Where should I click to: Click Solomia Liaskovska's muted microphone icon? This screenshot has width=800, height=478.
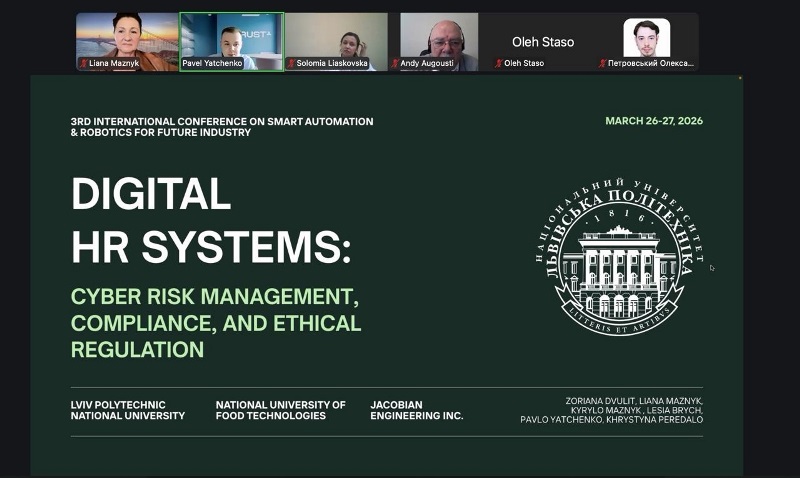point(291,63)
